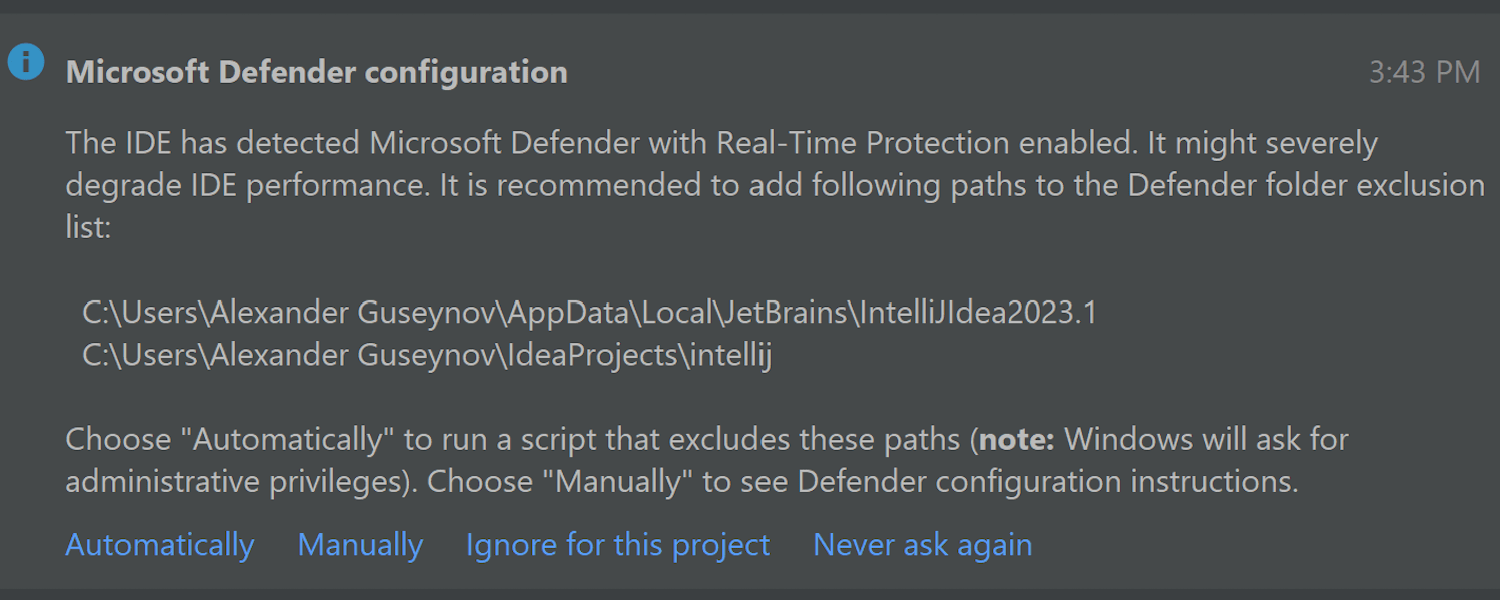Viewport: 1500px width, 600px height.
Task: Open Manually to view Defender configuration instructions
Action: (x=359, y=545)
